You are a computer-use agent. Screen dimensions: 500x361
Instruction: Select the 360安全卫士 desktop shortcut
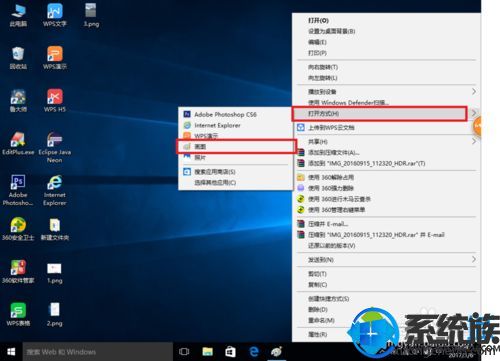pyautogui.click(x=18, y=229)
